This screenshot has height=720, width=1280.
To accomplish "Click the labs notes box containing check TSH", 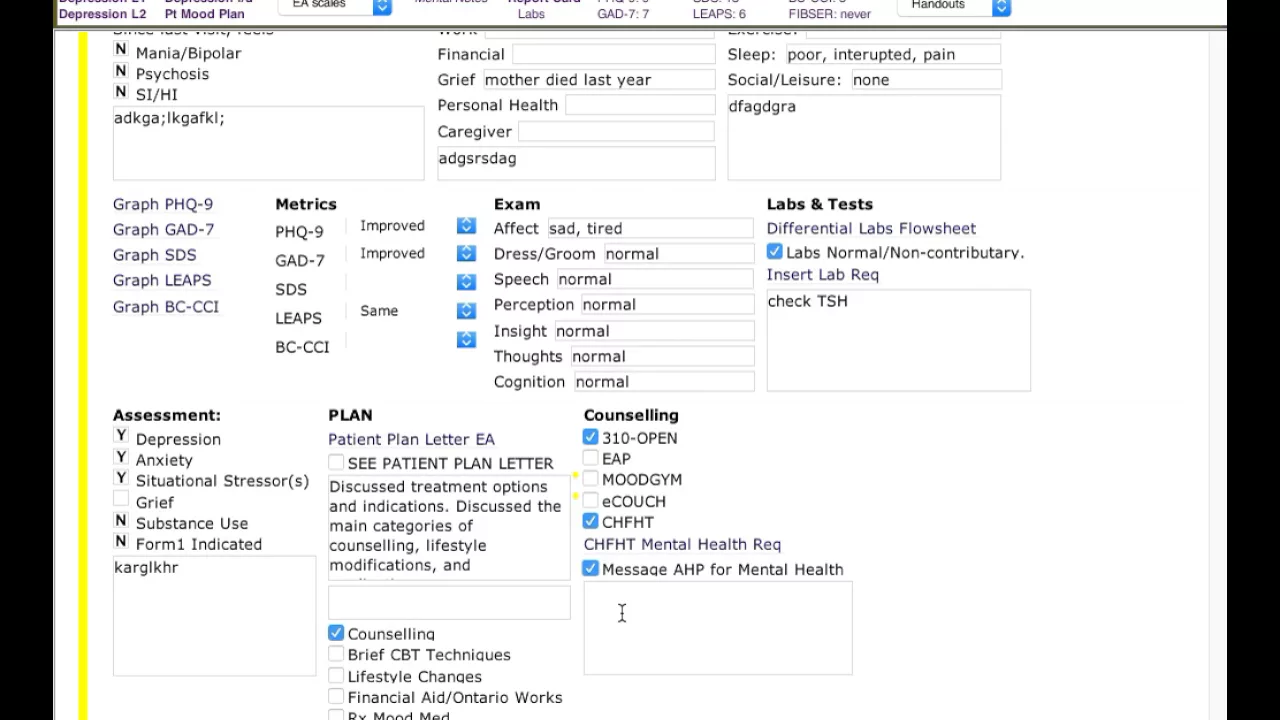I will (x=898, y=340).
